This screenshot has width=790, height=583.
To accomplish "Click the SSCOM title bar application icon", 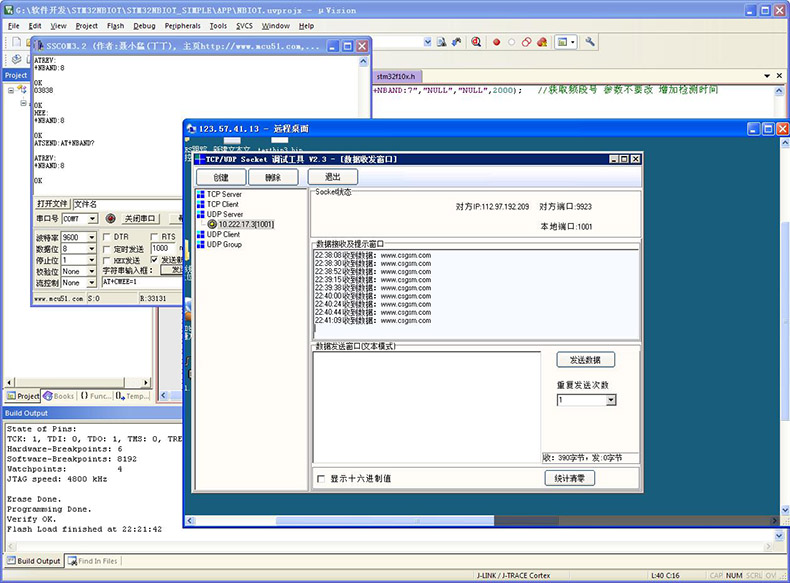I will 39,46.
